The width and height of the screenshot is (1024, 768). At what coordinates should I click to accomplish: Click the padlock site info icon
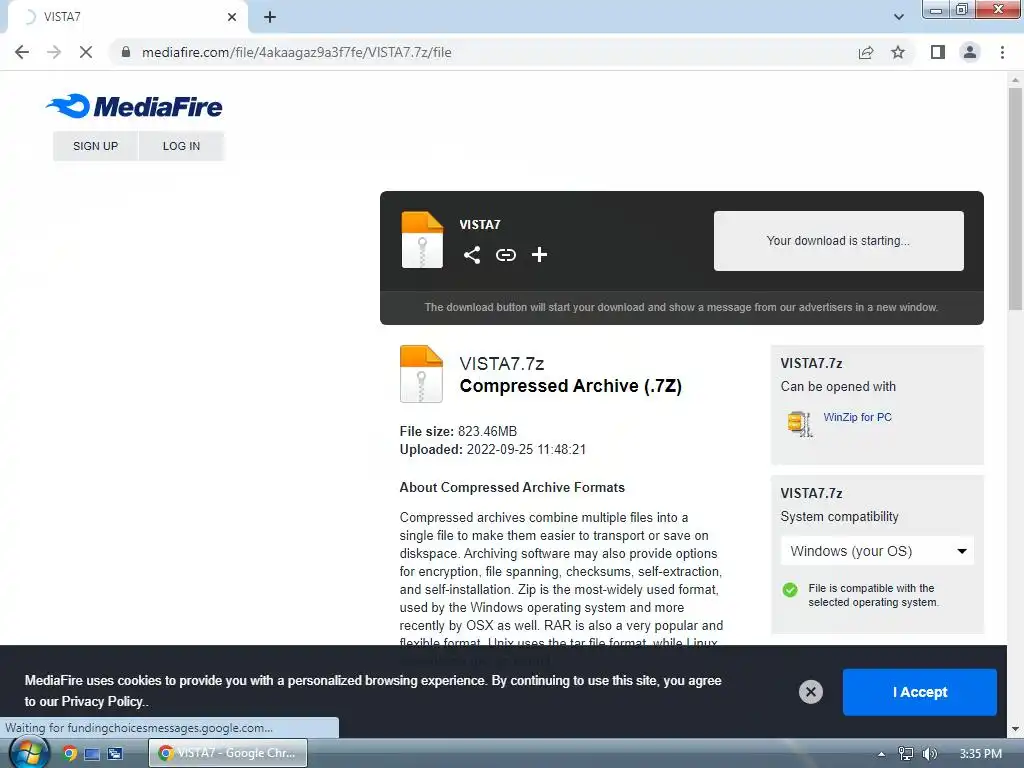(126, 52)
